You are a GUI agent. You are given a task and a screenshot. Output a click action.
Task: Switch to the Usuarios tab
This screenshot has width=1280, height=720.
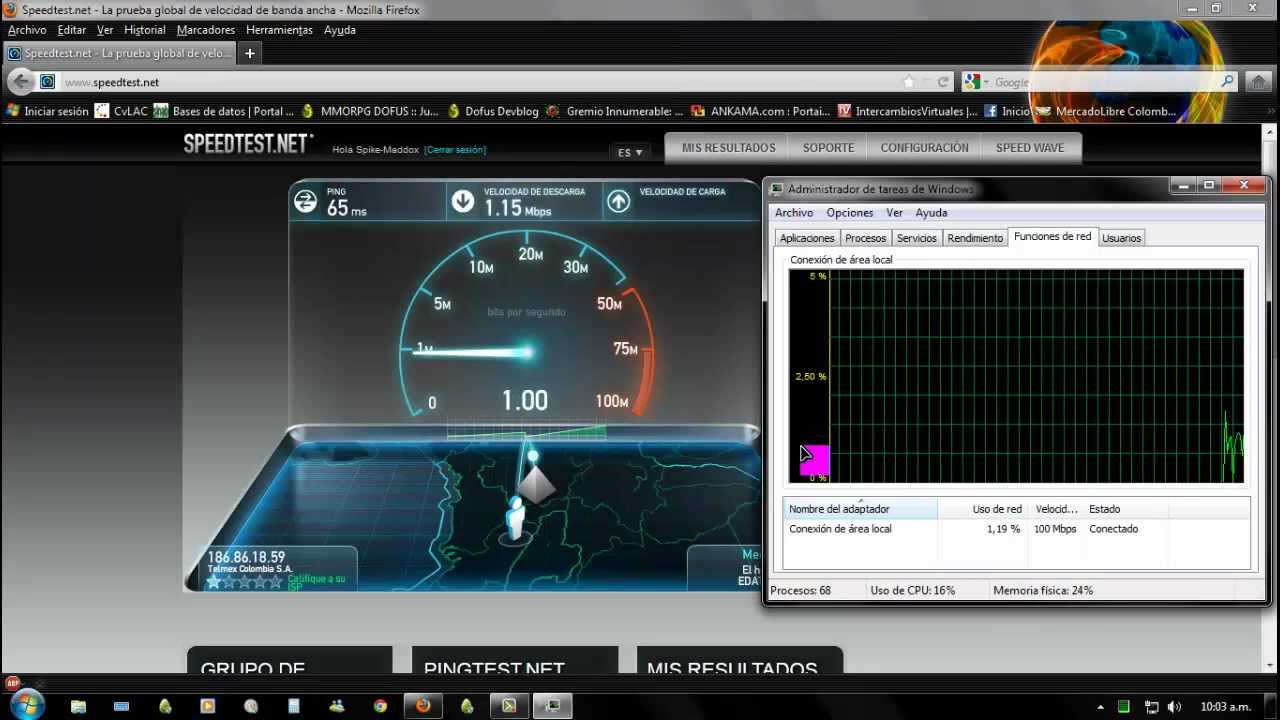(x=1121, y=238)
